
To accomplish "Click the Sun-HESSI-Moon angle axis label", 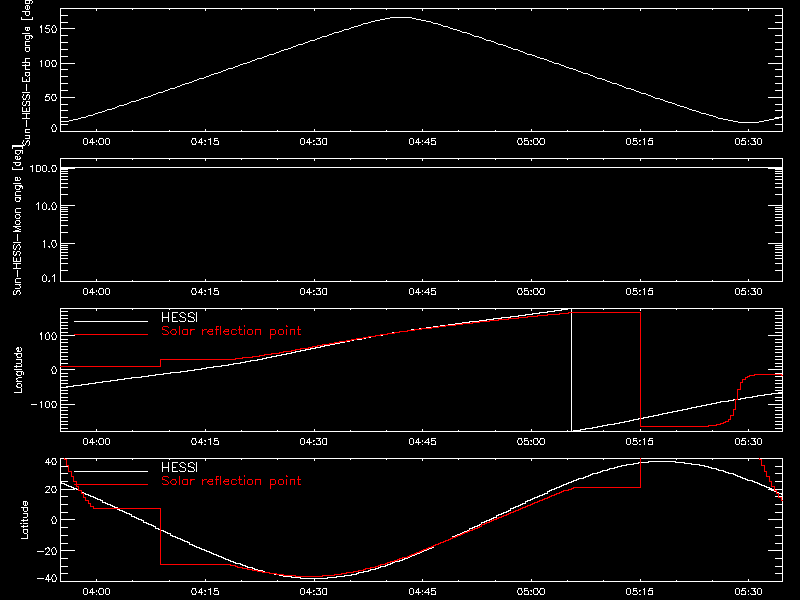I will point(17,220).
